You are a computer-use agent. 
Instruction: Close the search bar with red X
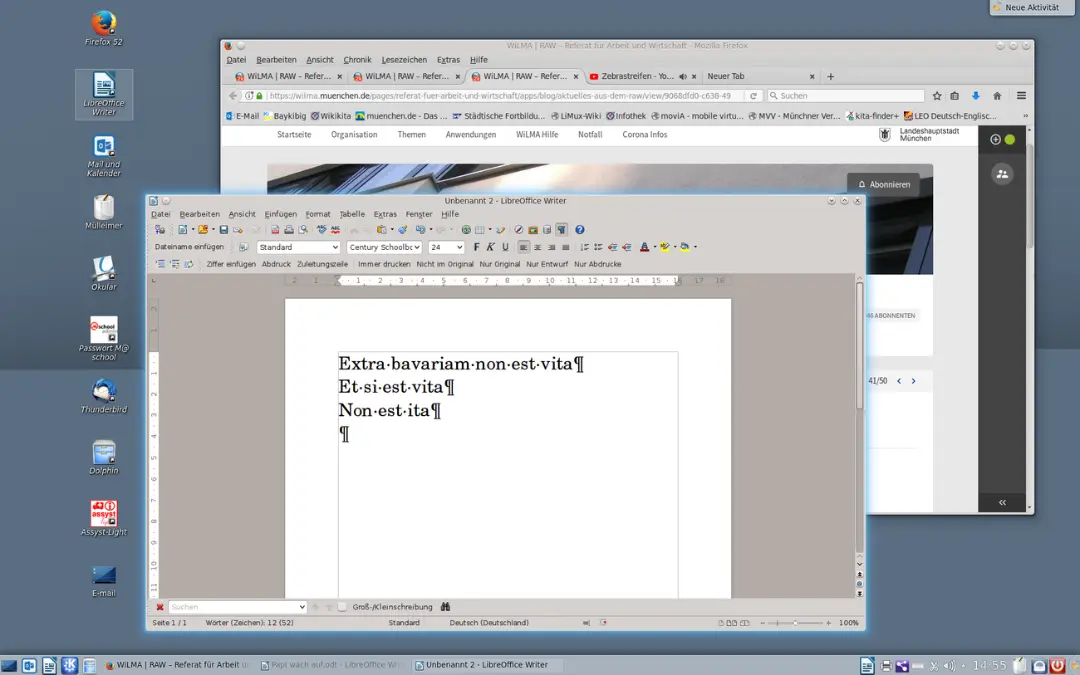click(160, 607)
